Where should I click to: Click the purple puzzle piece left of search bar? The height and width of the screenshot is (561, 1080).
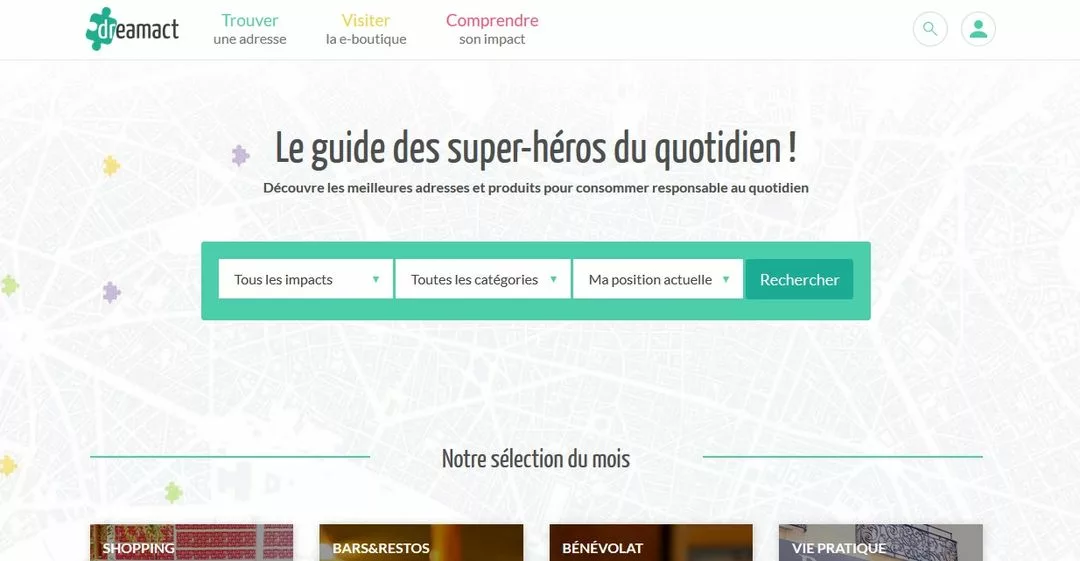111,292
